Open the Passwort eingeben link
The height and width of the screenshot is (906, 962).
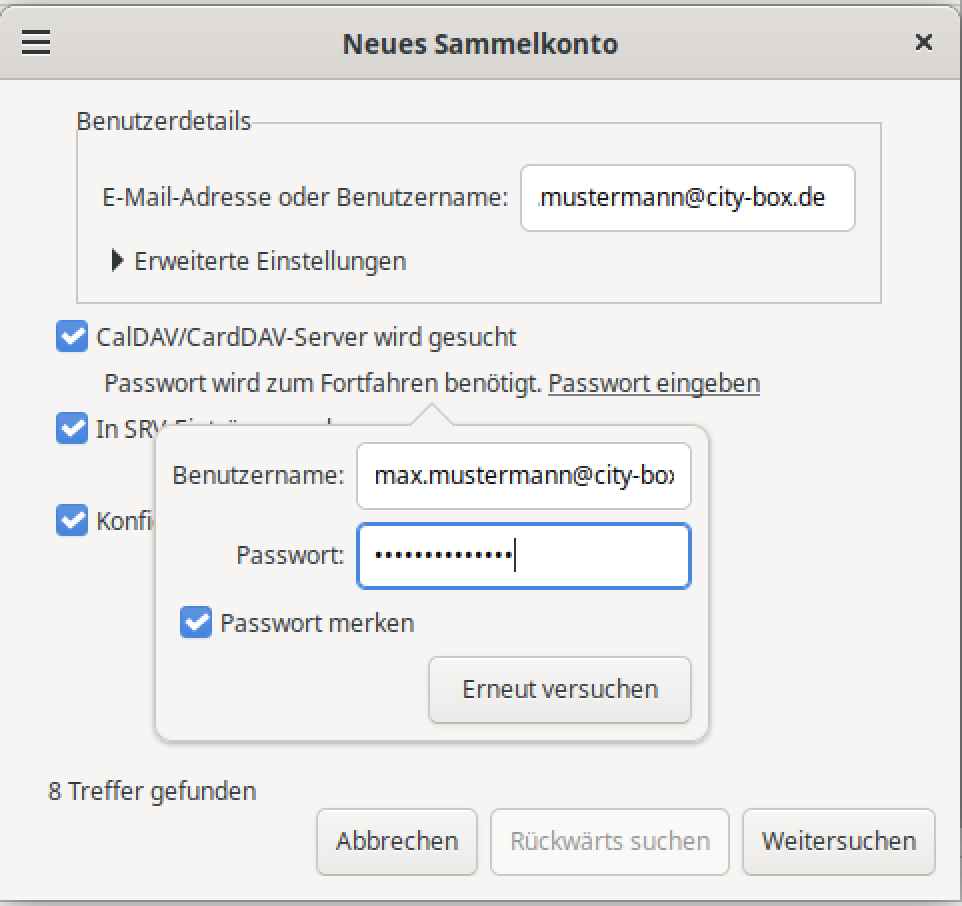654,383
